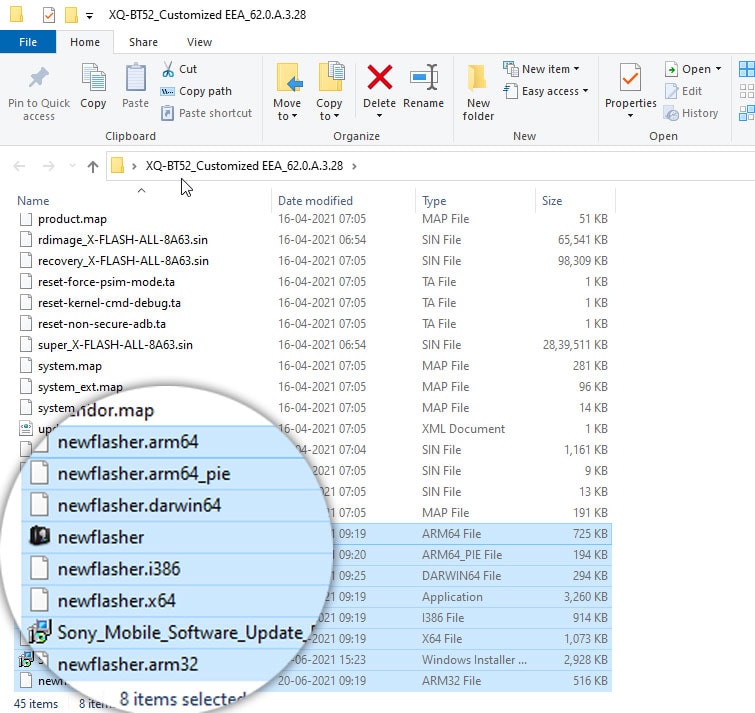Click Quick Access Toolbar new folder icon

click(x=71, y=15)
